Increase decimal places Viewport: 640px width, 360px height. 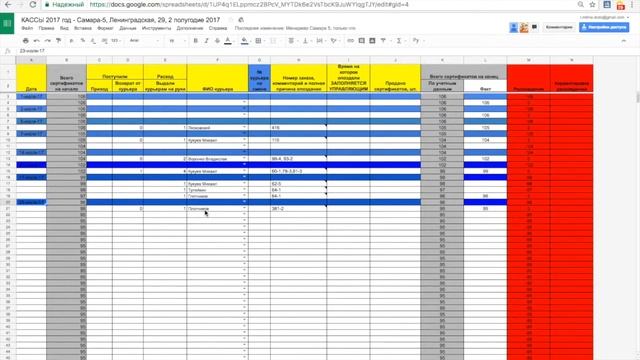coord(104,41)
